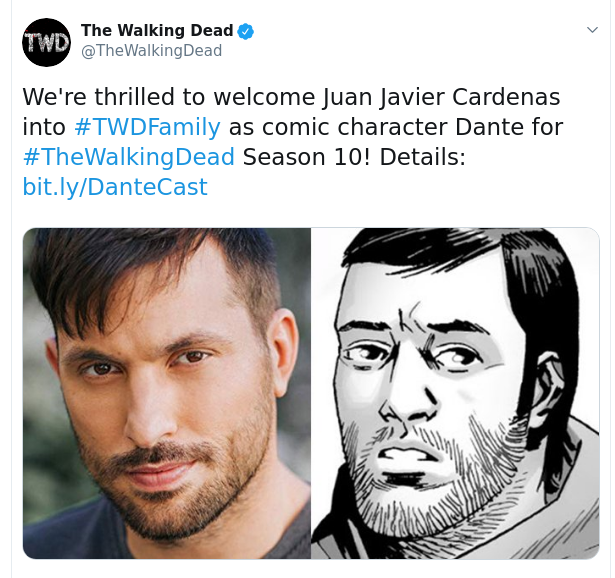Click the blue verified badge
This screenshot has height=578, width=615.
click(246, 31)
